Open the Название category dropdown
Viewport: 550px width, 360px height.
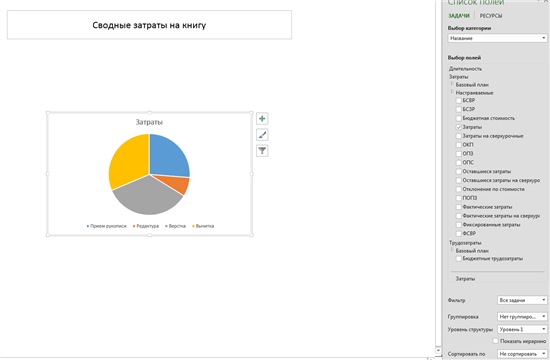coord(497,38)
